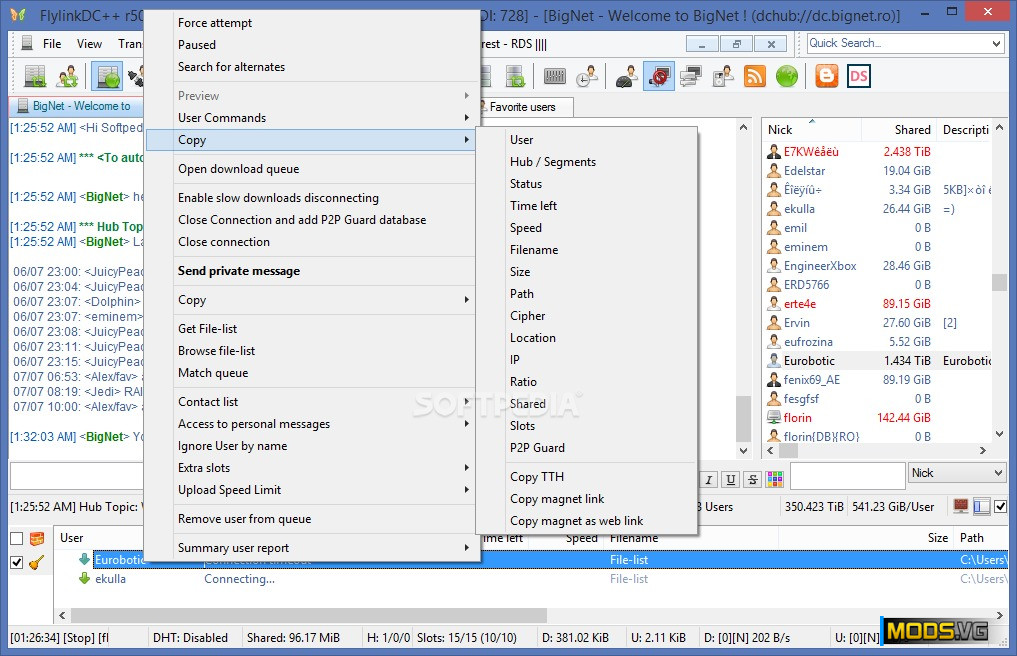
Task: Toggle the checkbox right of hub stats
Action: [1000, 507]
